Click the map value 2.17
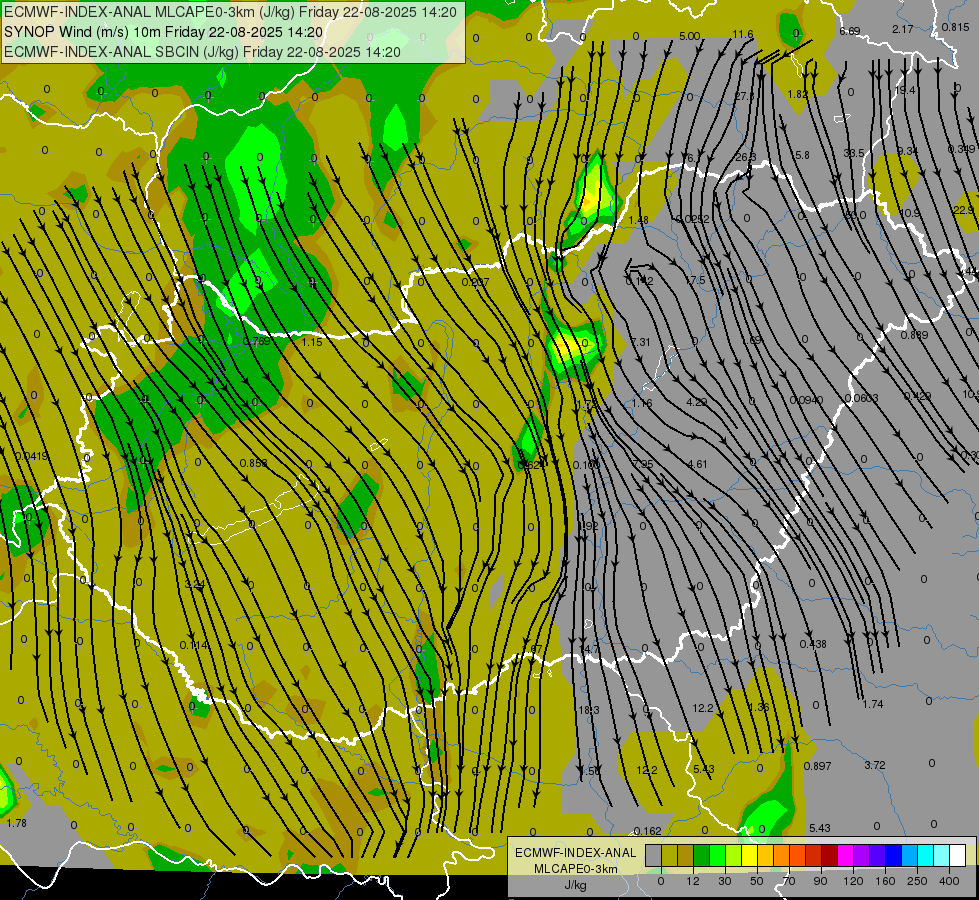The height and width of the screenshot is (900, 979). pyautogui.click(x=903, y=29)
